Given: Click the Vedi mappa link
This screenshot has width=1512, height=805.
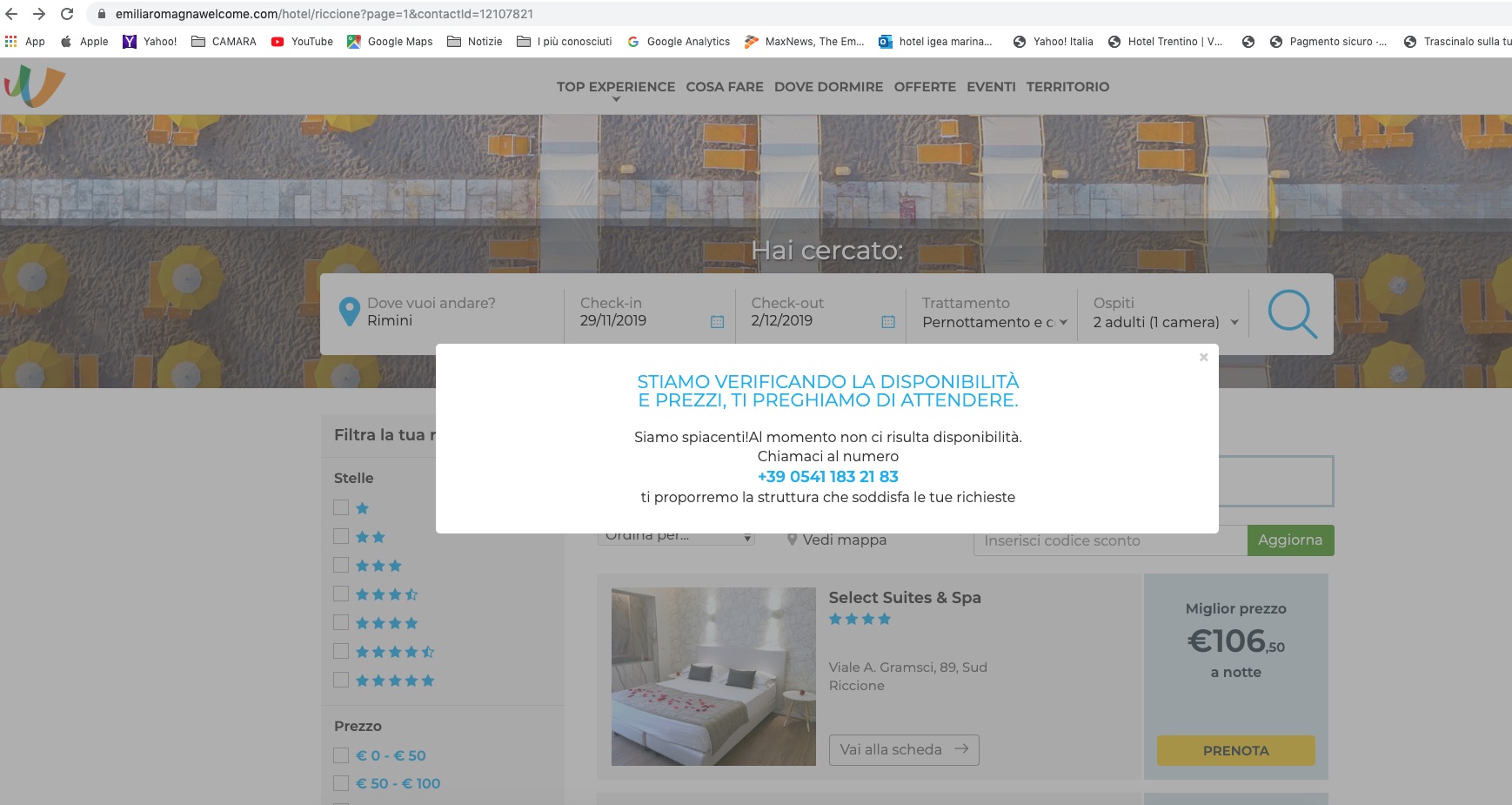Looking at the screenshot, I should pos(844,540).
